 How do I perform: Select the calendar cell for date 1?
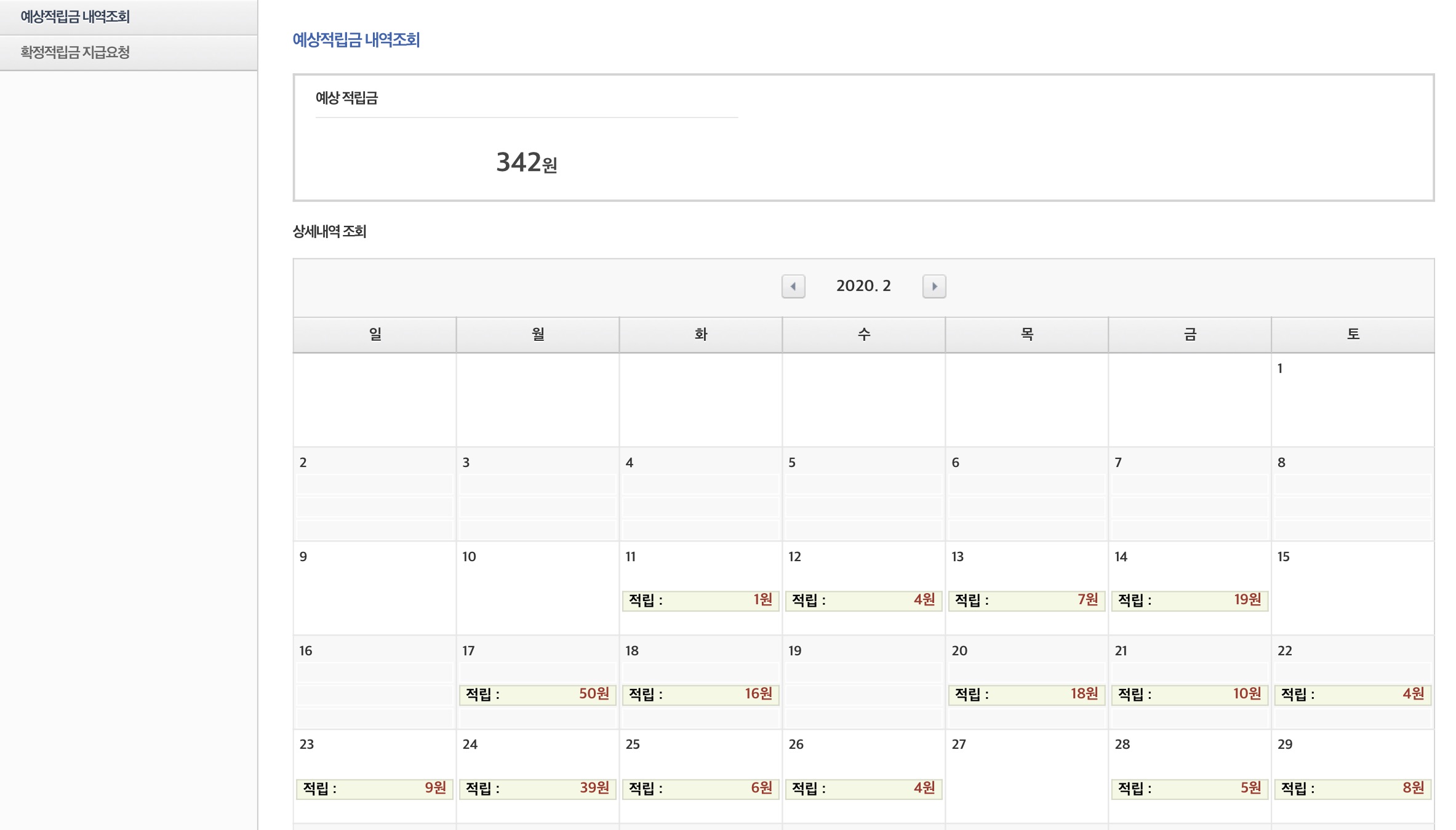[x=1352, y=400]
